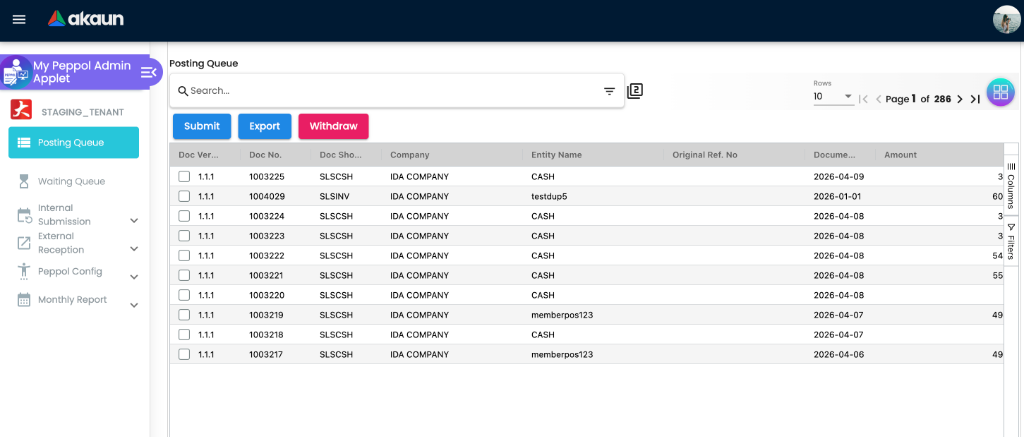Click the Waiting Queue hourglass icon

coord(24,182)
